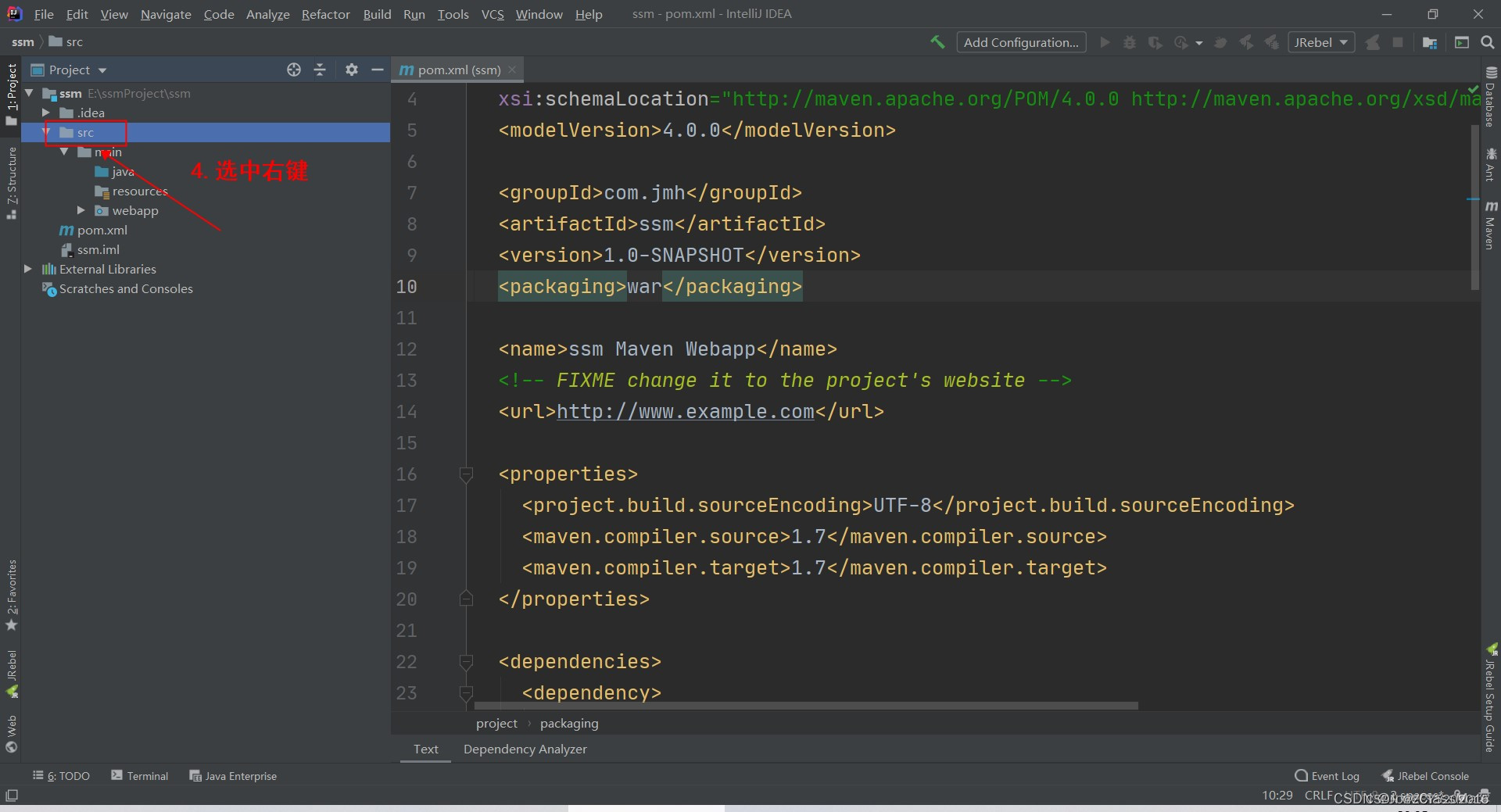This screenshot has height=812, width=1501.
Task: Select ssm.iml file in tree
Action: click(x=90, y=249)
